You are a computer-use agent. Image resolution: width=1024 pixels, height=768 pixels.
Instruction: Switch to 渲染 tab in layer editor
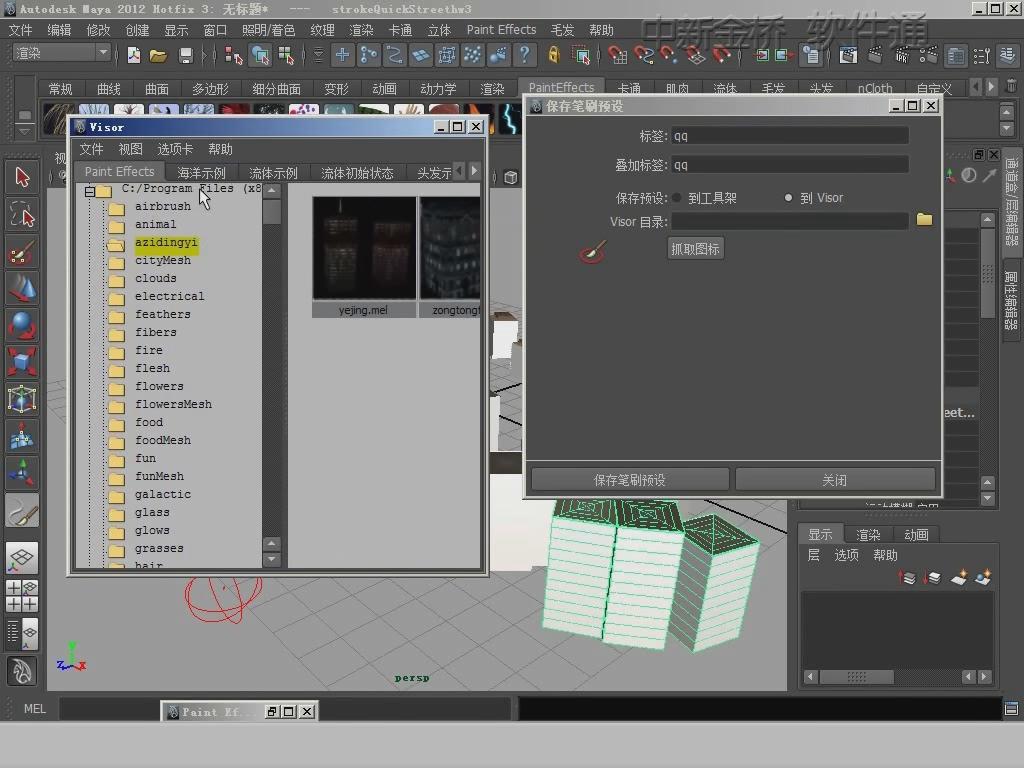tap(868, 534)
